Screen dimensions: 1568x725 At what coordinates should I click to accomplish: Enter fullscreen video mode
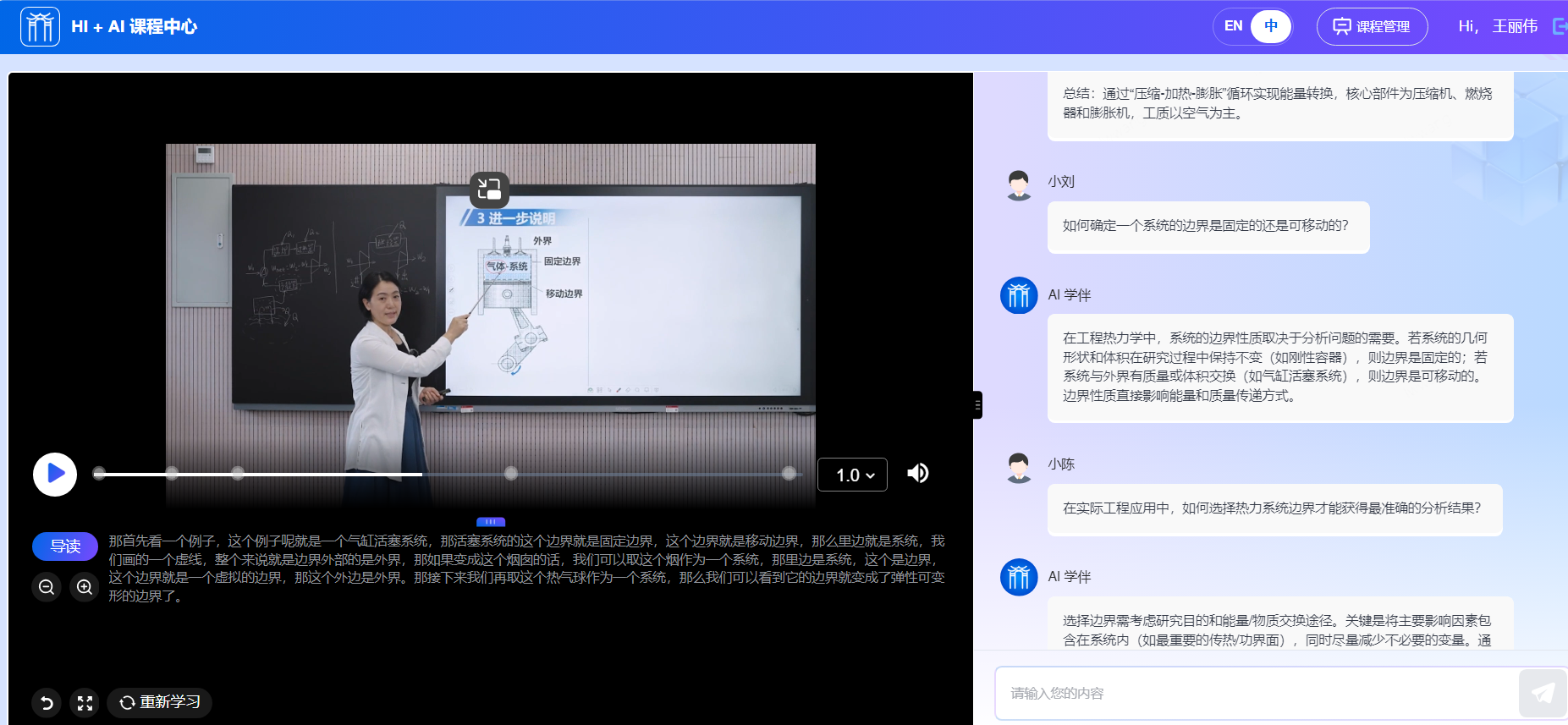(x=85, y=702)
